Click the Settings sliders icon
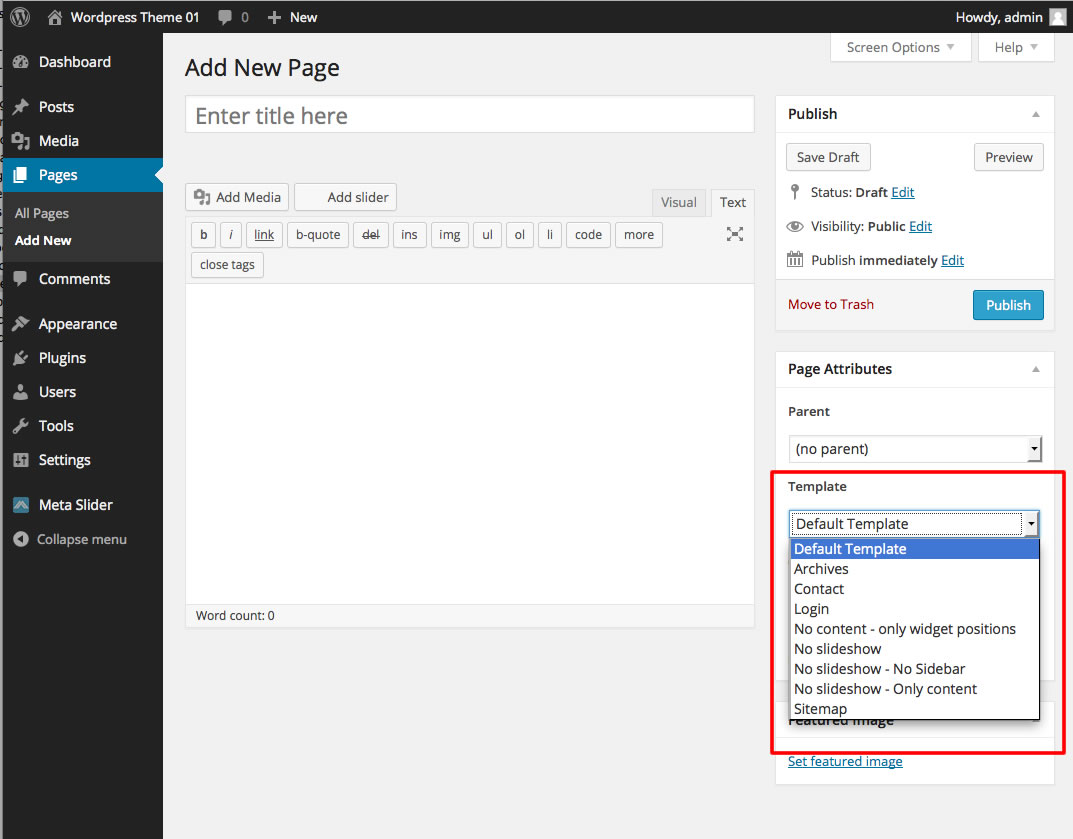1073x839 pixels. (21, 460)
